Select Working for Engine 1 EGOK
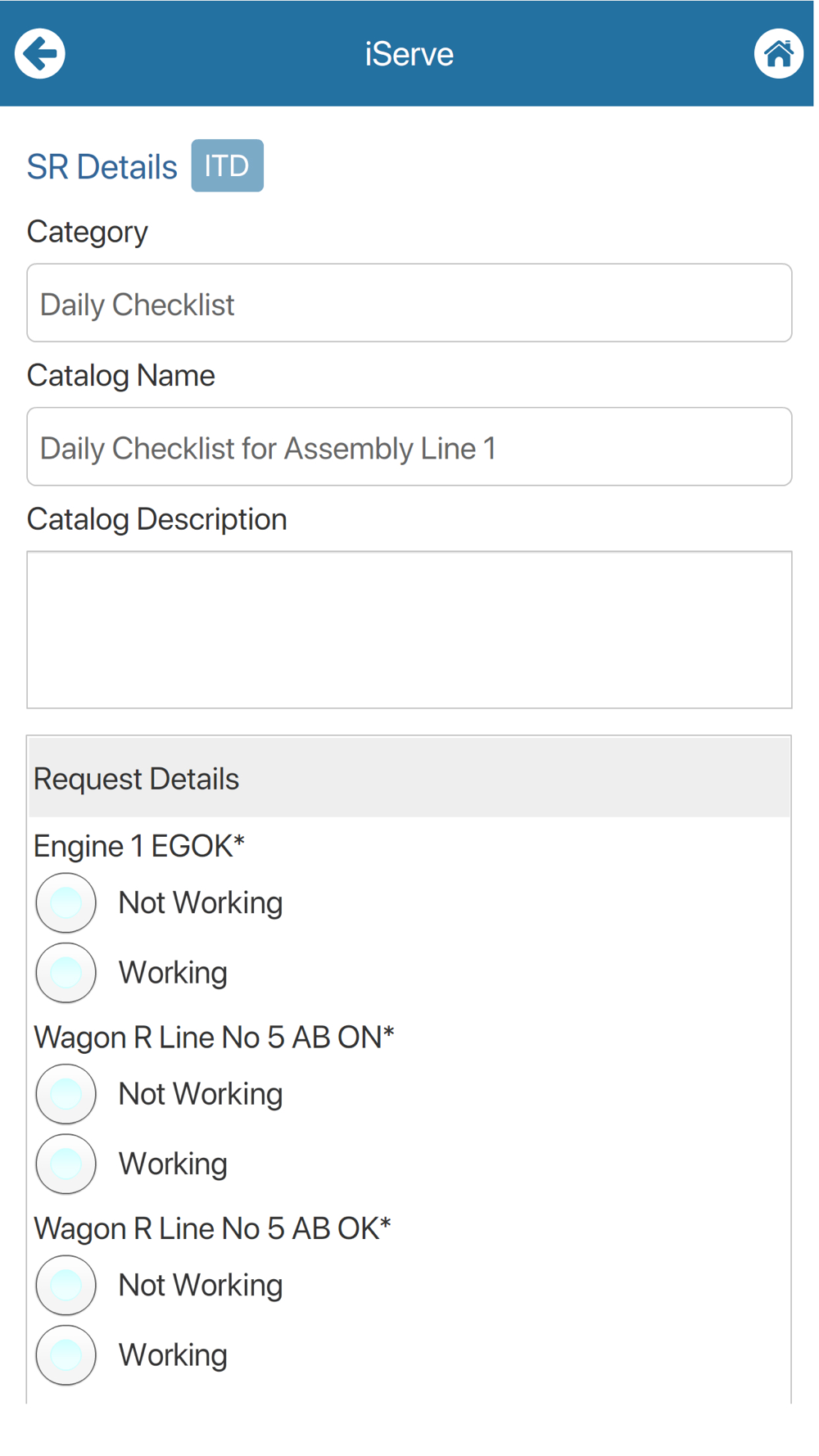The height and width of the screenshot is (1456, 819). pyautogui.click(x=66, y=973)
